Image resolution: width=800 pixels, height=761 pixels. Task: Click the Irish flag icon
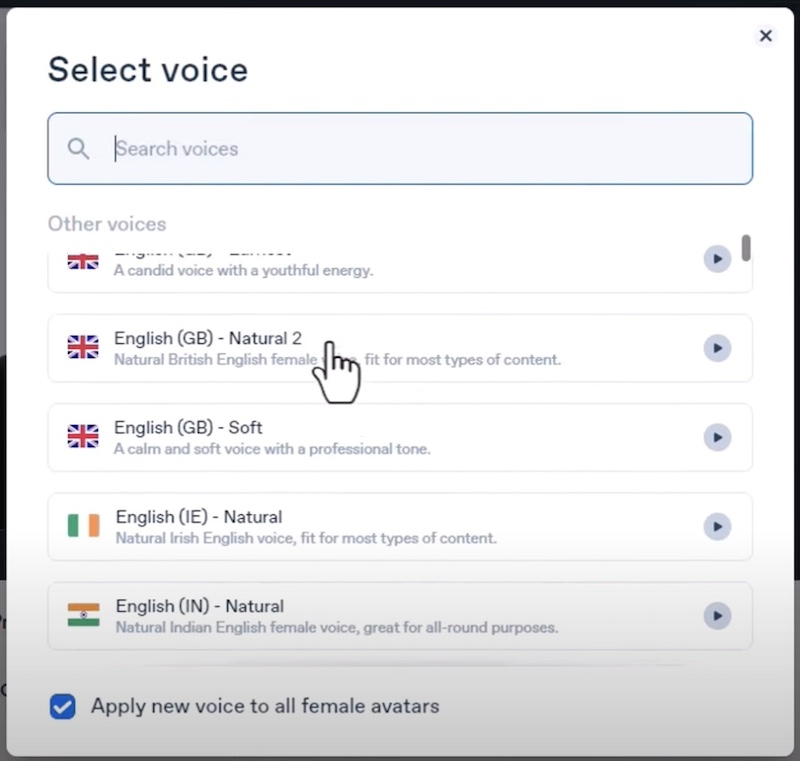point(83,526)
